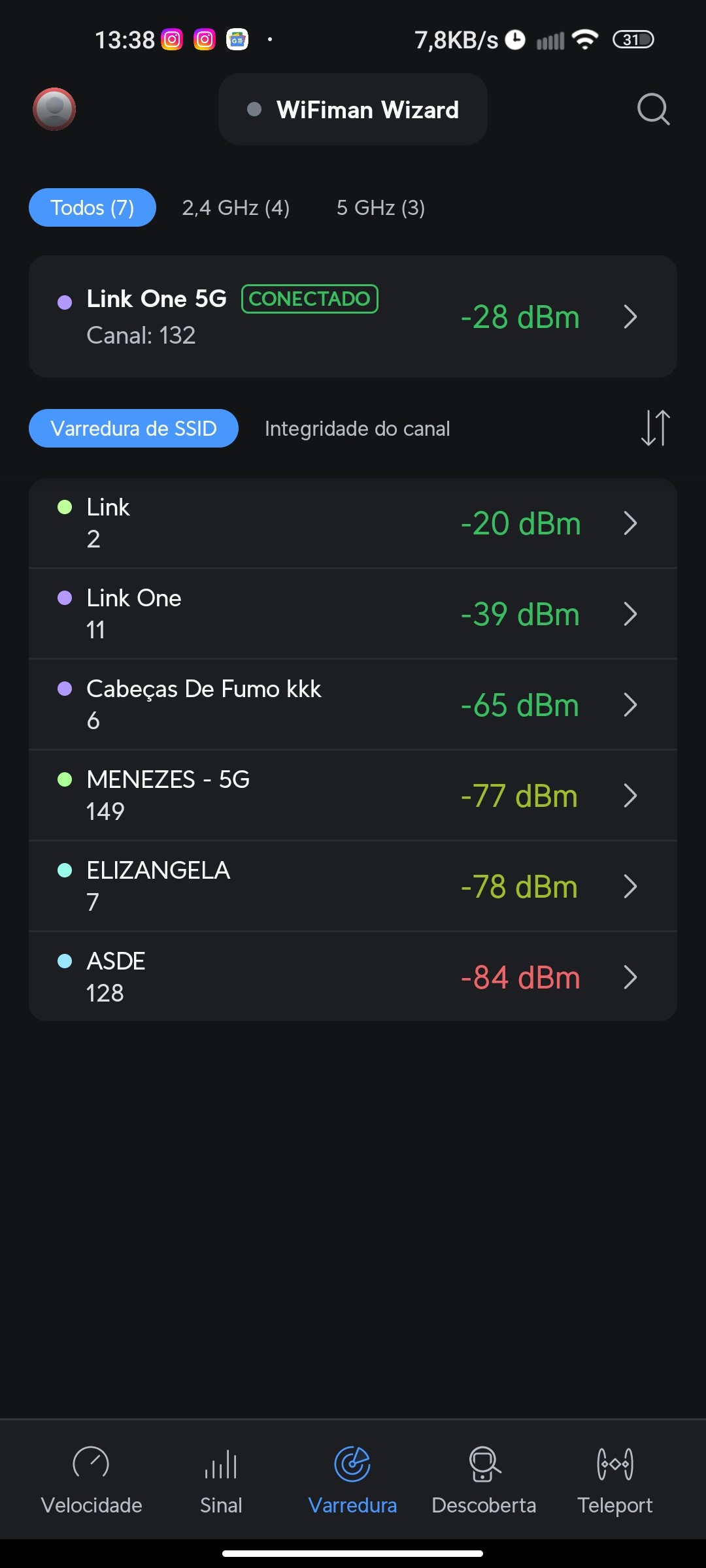Image resolution: width=706 pixels, height=1568 pixels.
Task: Filter networks by 5 GHz (3)
Action: click(380, 208)
